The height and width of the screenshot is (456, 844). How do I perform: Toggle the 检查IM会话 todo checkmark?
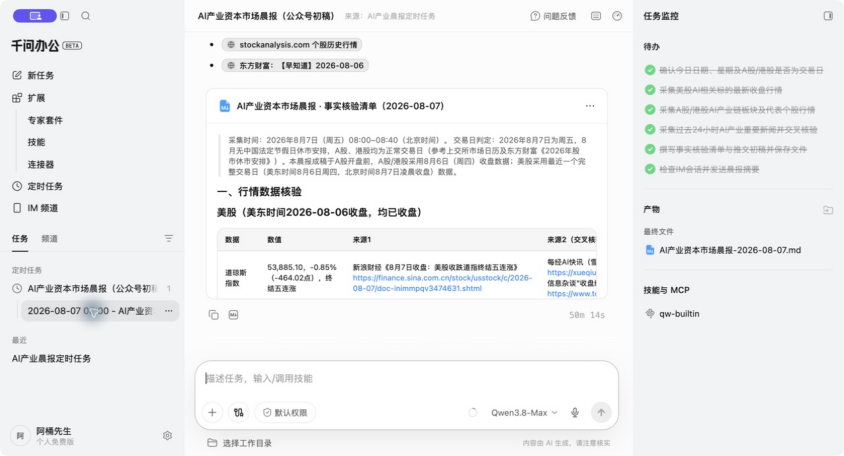650,169
